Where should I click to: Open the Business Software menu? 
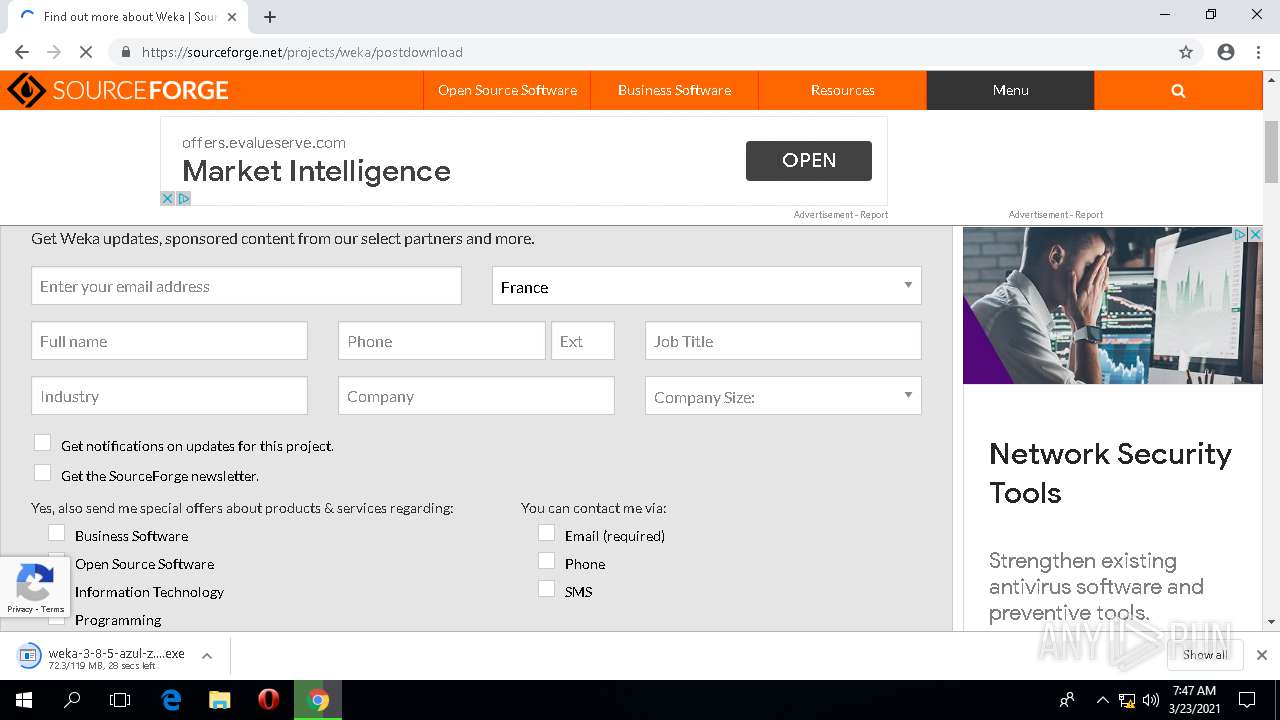point(674,90)
